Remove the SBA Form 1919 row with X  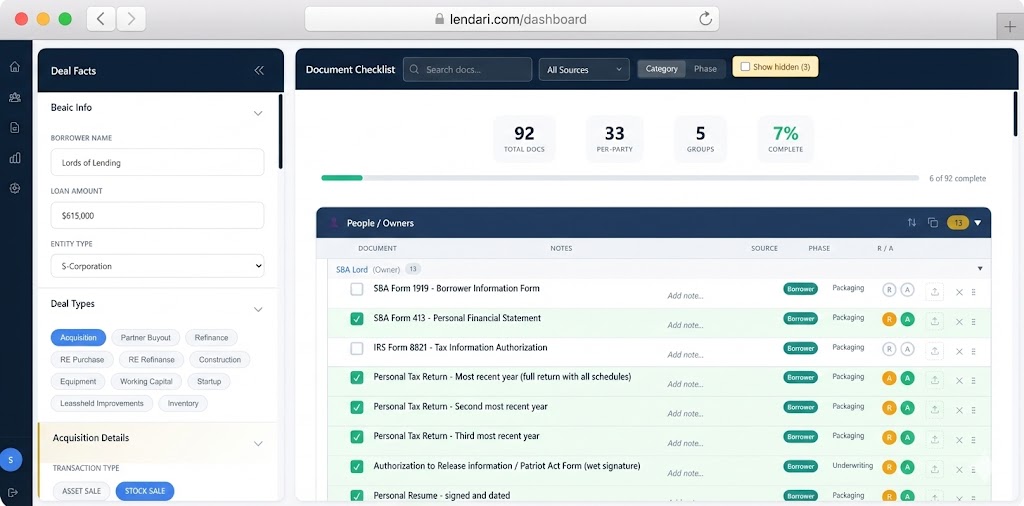click(959, 292)
